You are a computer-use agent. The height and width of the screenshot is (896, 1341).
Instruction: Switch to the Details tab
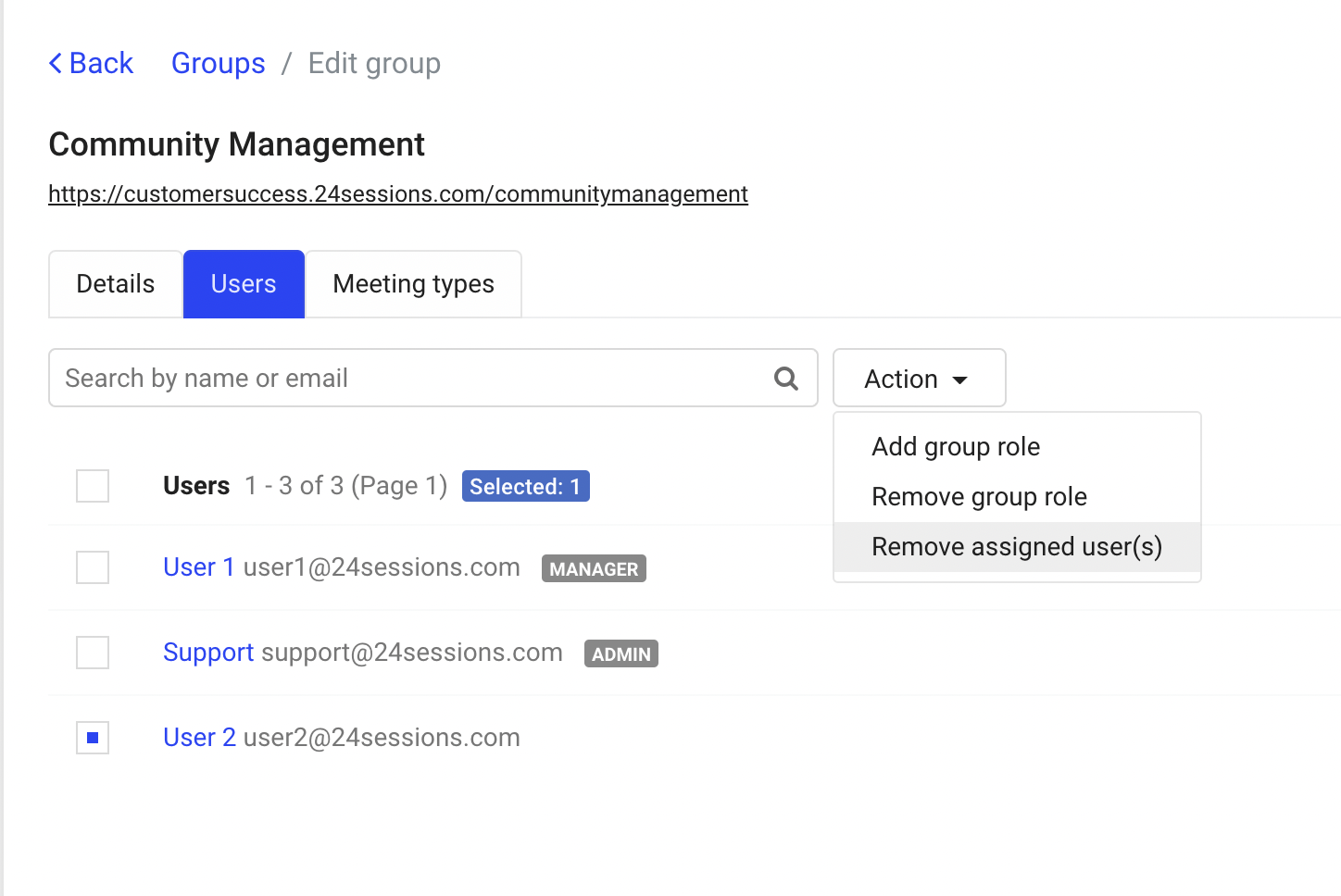click(x=116, y=284)
